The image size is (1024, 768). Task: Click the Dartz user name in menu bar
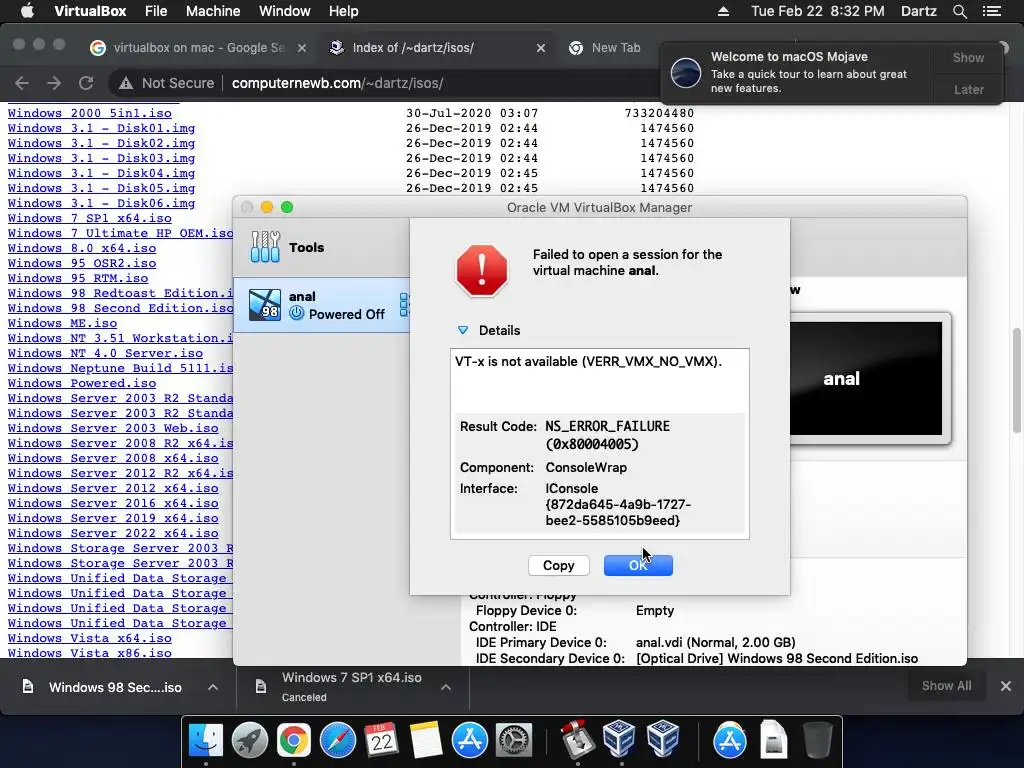point(918,11)
